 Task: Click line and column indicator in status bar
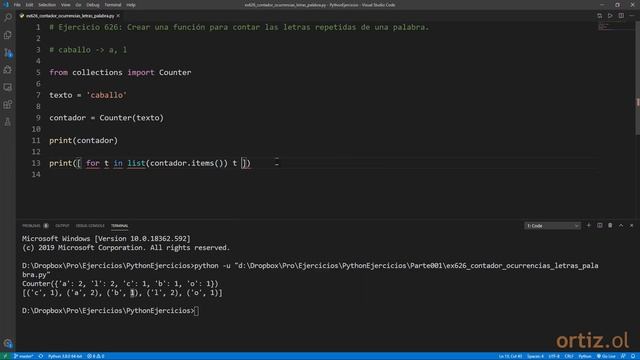click(x=510, y=356)
